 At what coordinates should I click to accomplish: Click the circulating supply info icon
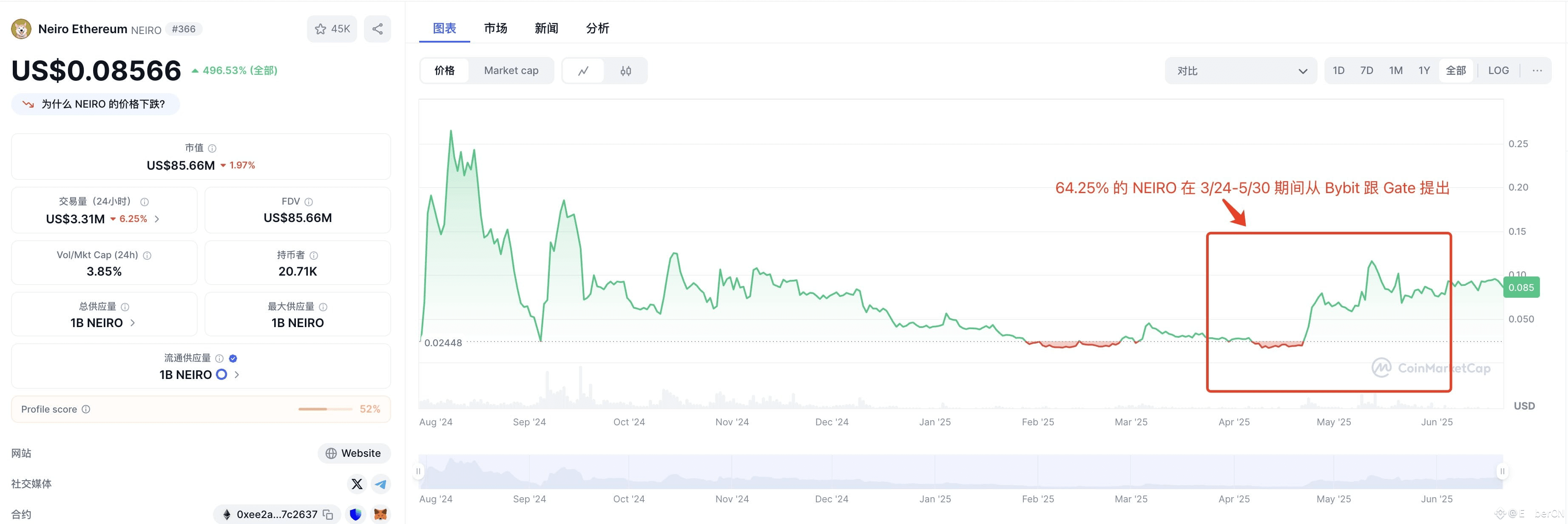220,359
